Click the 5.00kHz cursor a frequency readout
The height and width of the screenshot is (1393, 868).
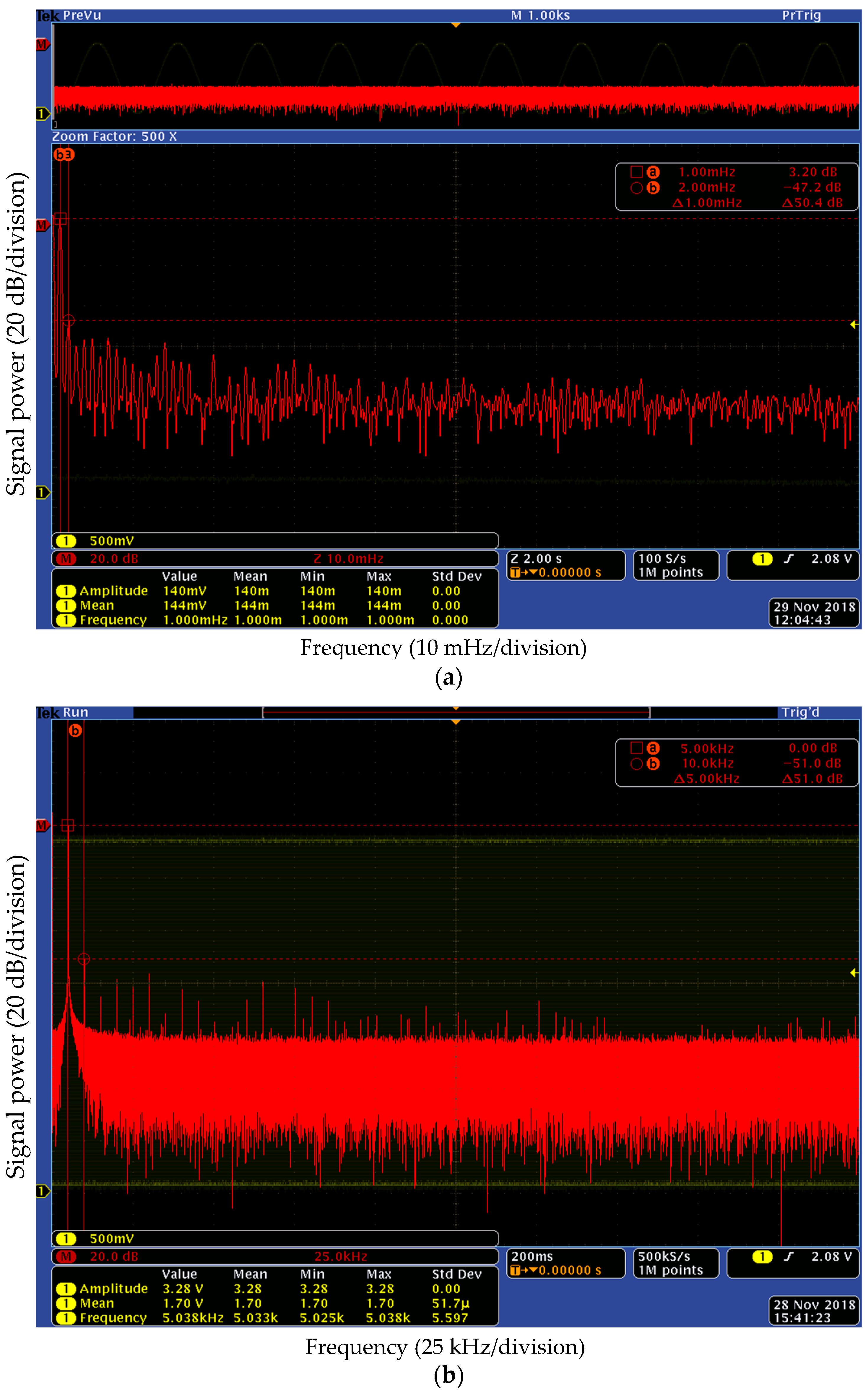click(707, 748)
